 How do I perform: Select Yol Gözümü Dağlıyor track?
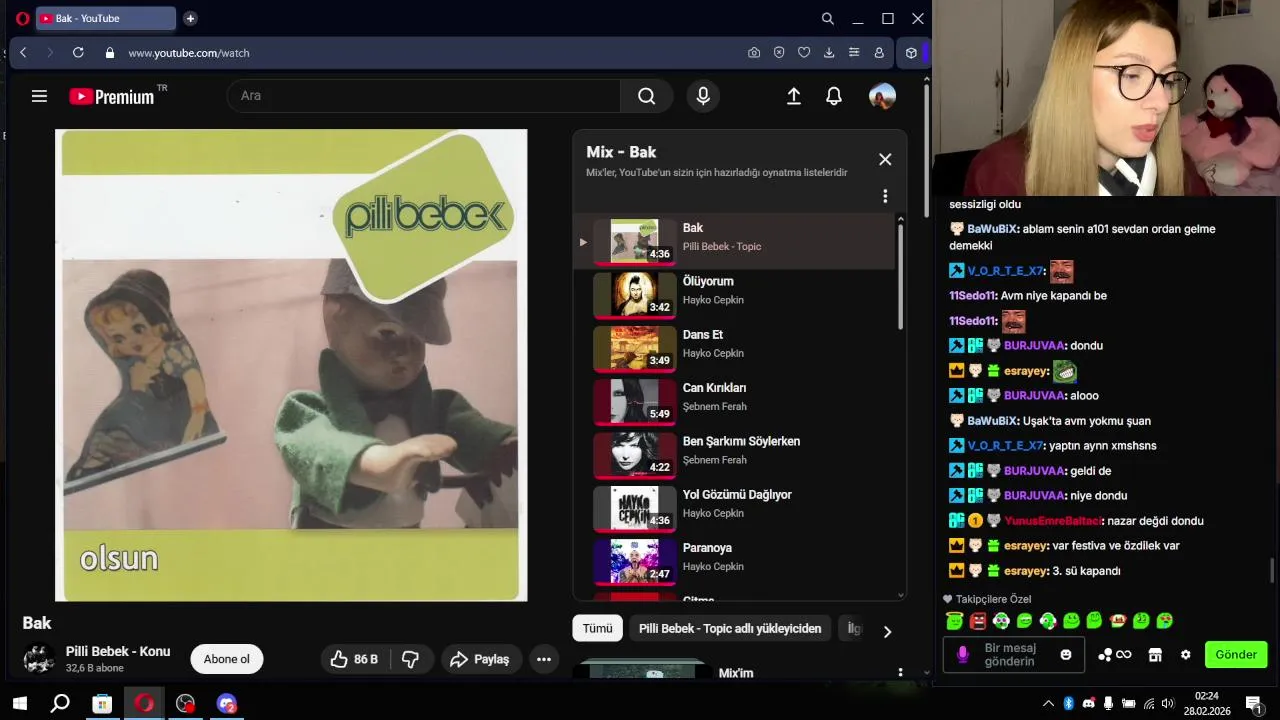(x=734, y=507)
